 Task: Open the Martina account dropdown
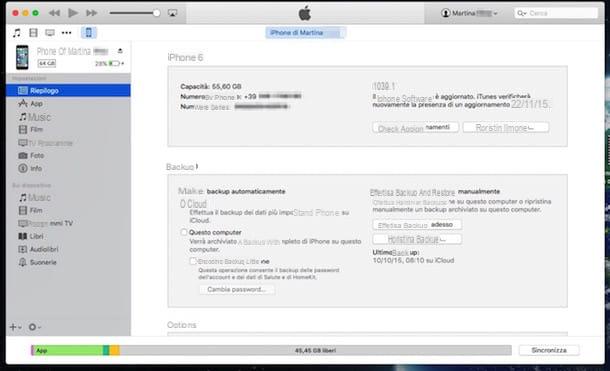click(469, 13)
